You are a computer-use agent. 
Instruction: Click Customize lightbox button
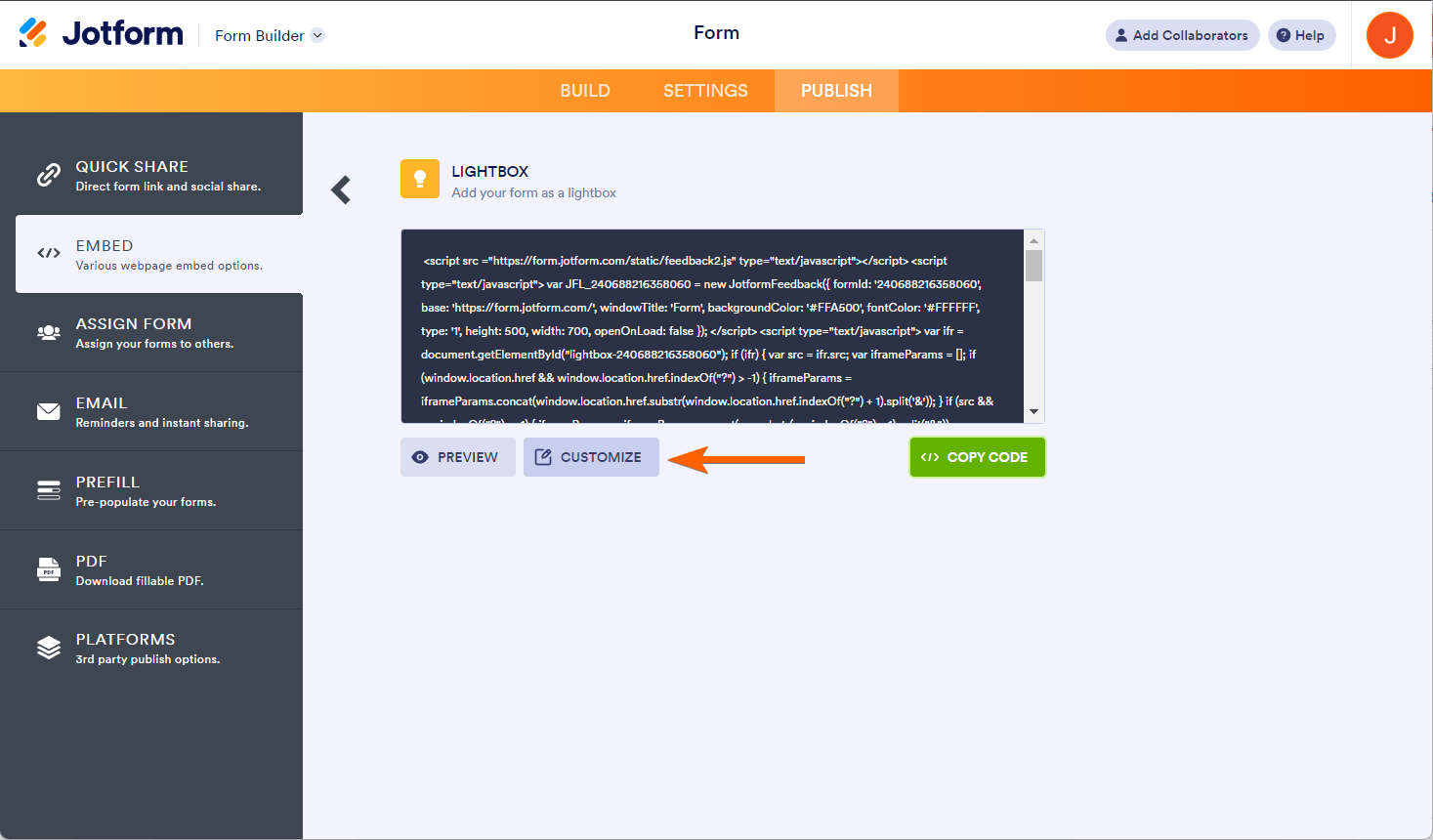591,457
